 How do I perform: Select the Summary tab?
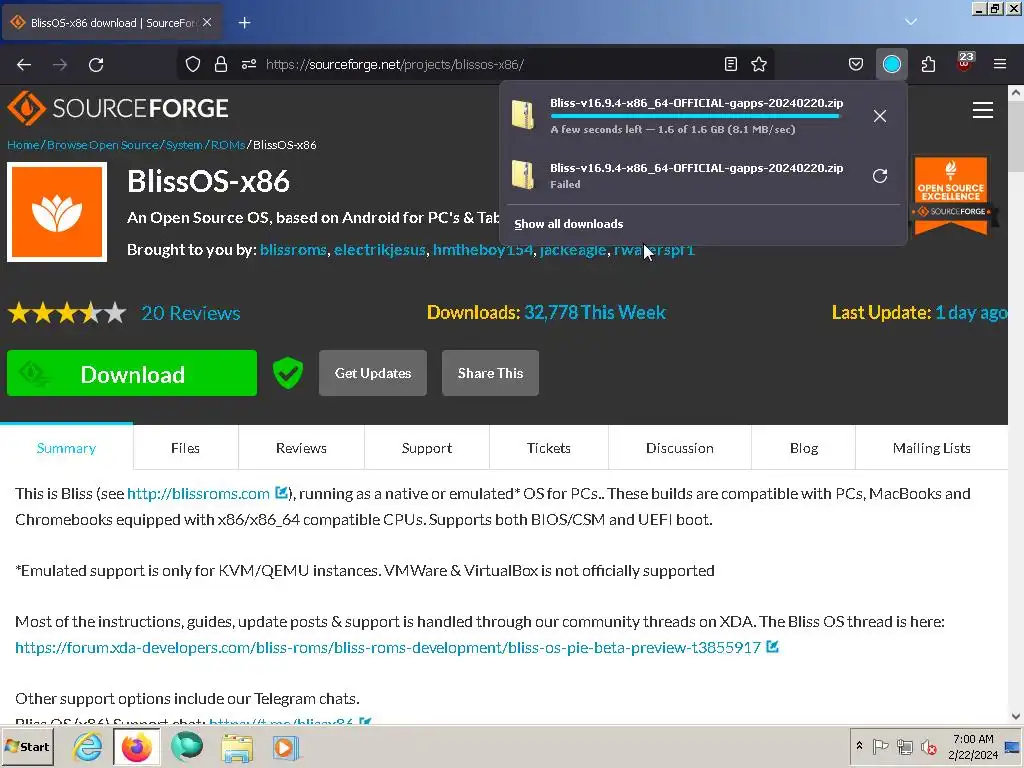(67, 448)
